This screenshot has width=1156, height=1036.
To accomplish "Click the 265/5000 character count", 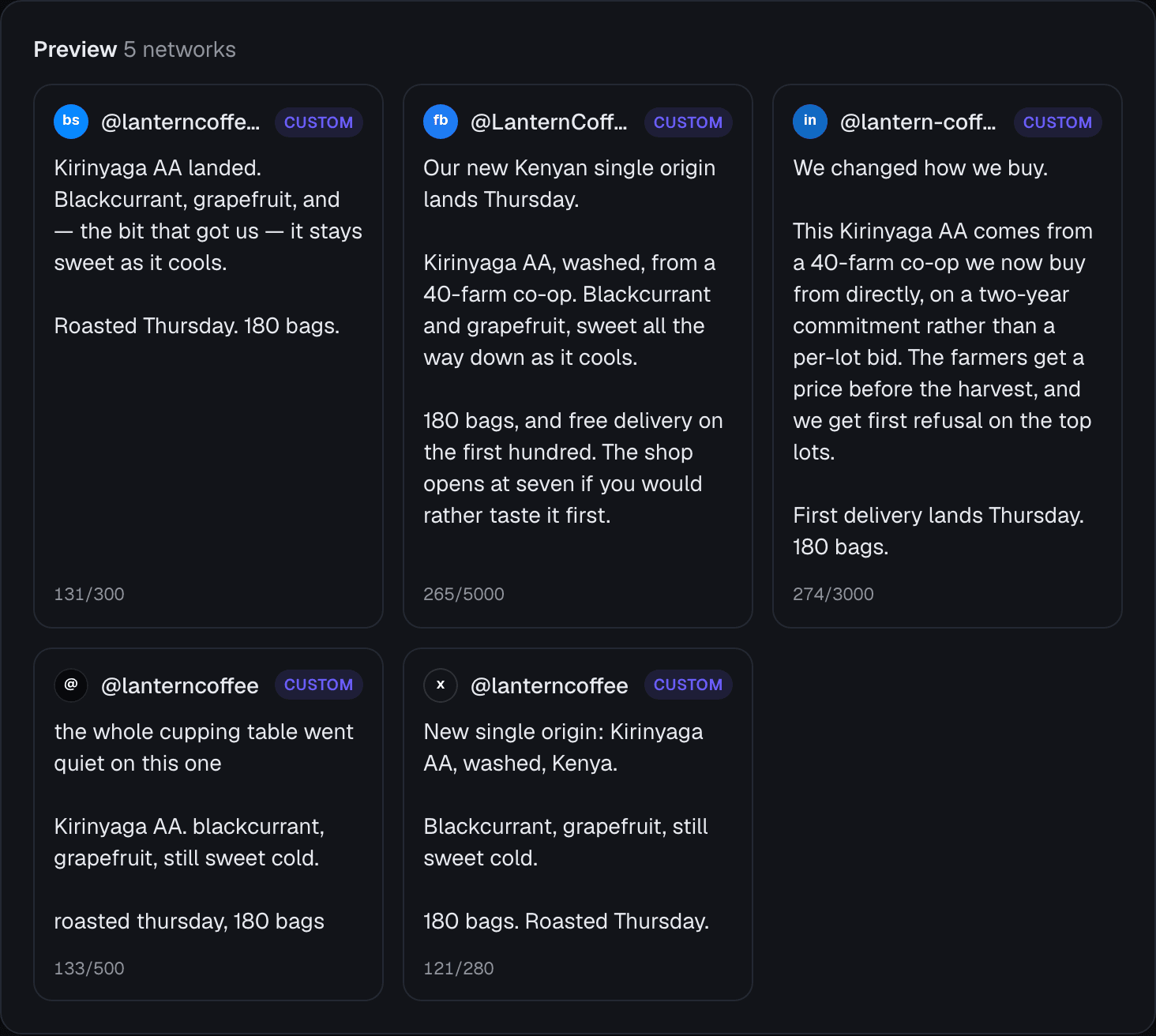I will [x=464, y=594].
